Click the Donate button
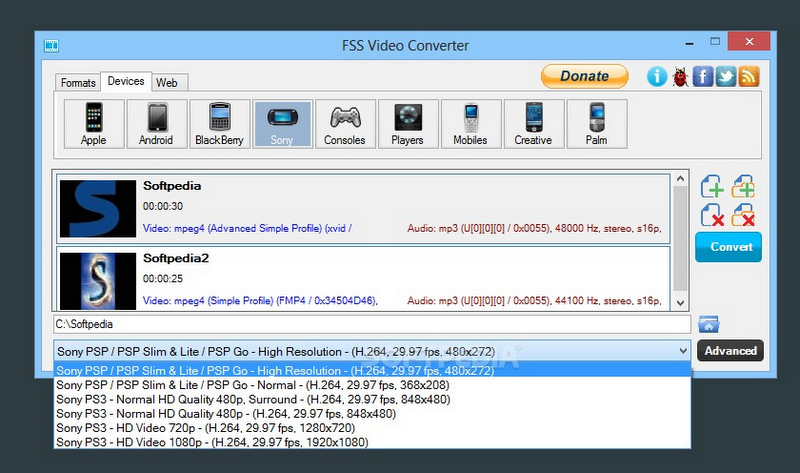Screen dimensions: 800x473 [x=585, y=76]
